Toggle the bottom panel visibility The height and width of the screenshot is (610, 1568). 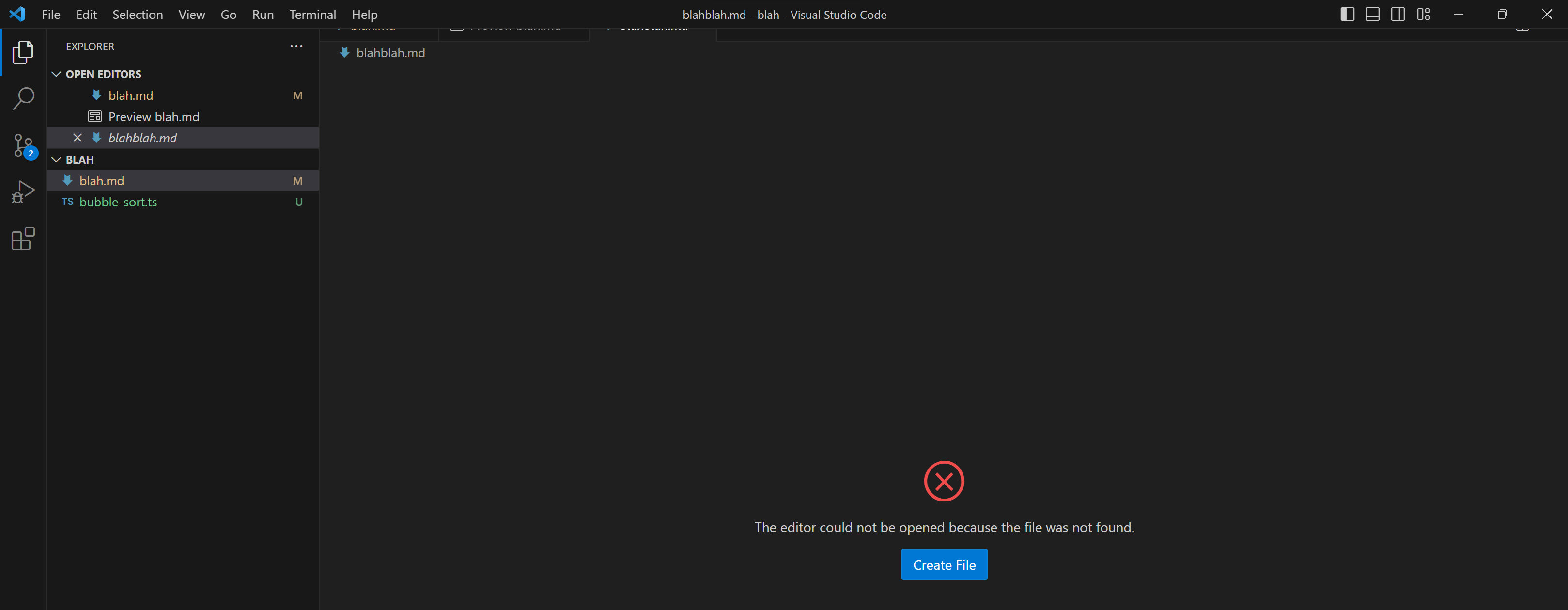click(1373, 14)
